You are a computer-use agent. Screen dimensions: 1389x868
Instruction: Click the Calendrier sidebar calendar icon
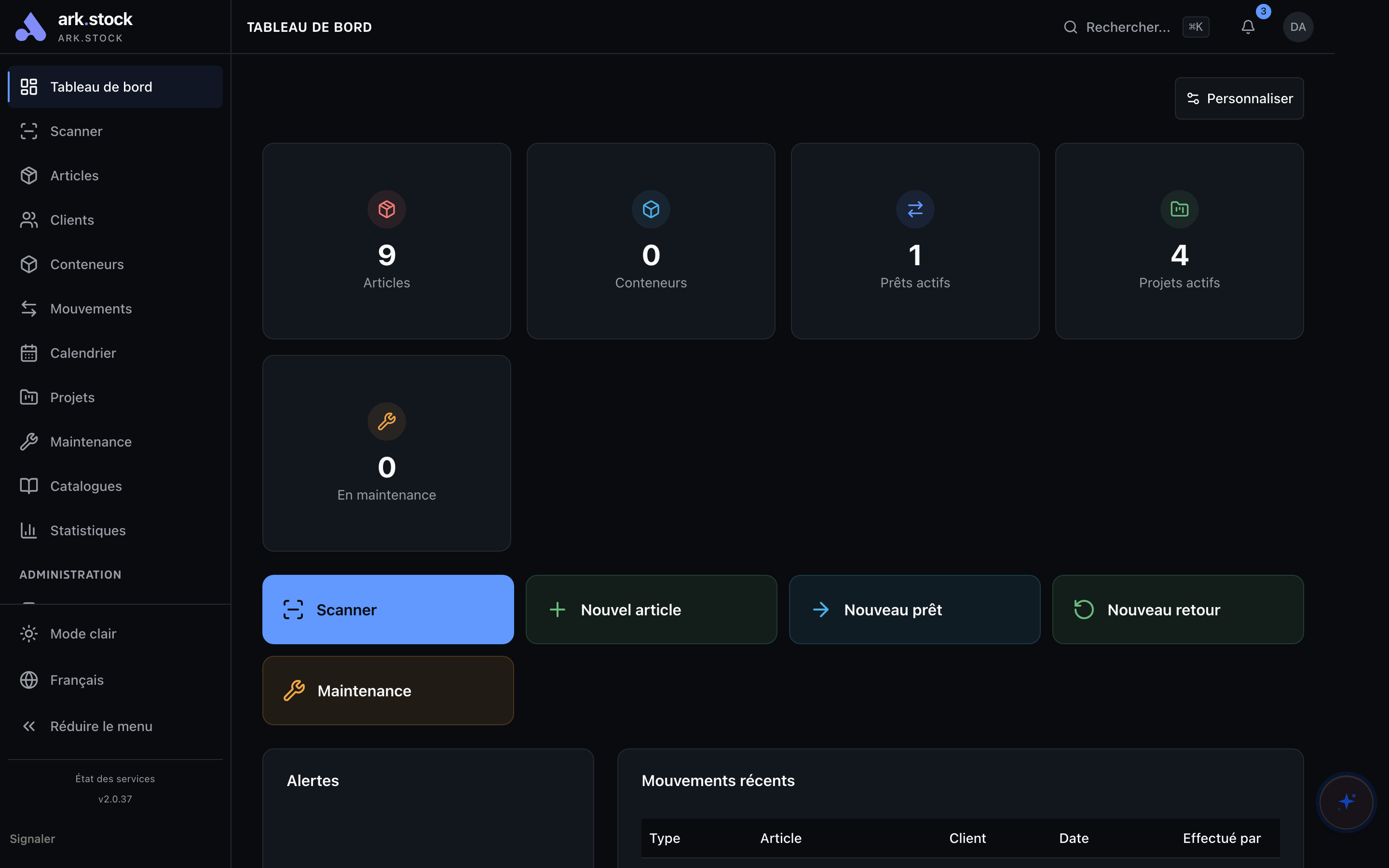[29, 353]
